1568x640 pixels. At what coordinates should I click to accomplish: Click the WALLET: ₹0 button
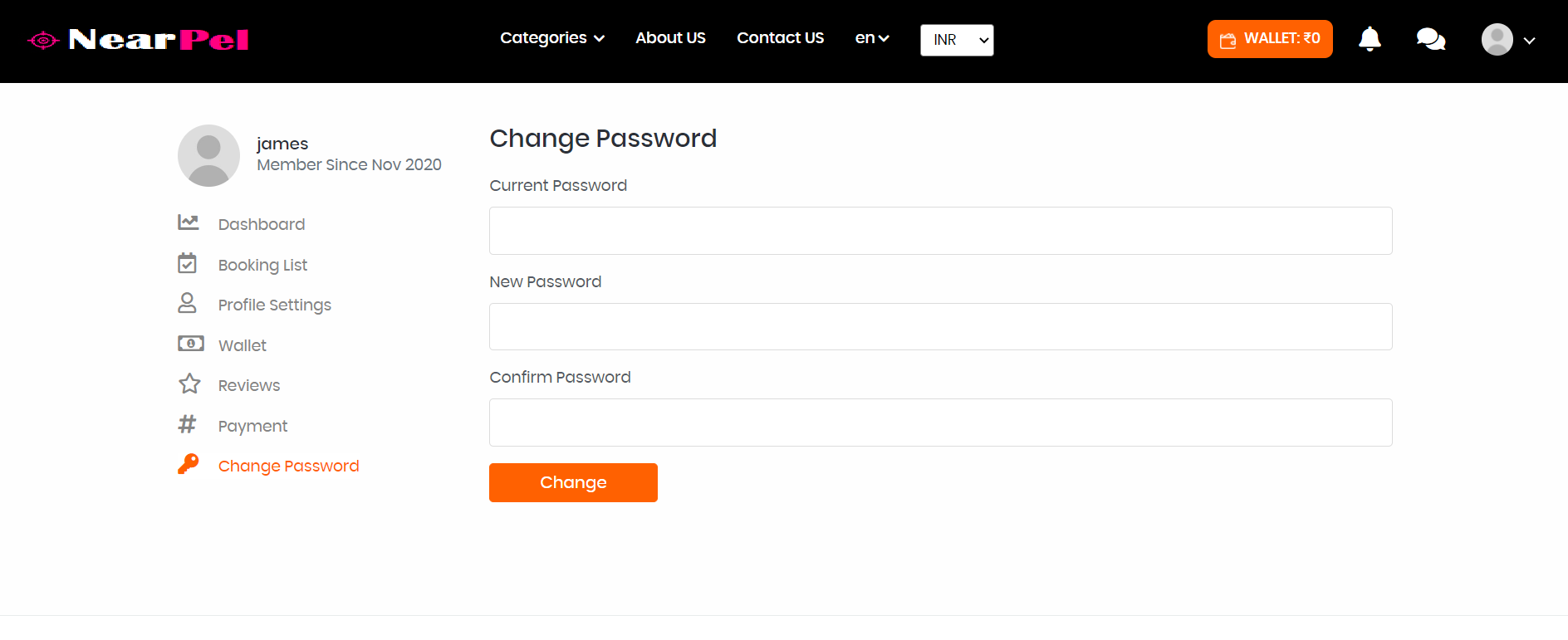coord(1269,39)
